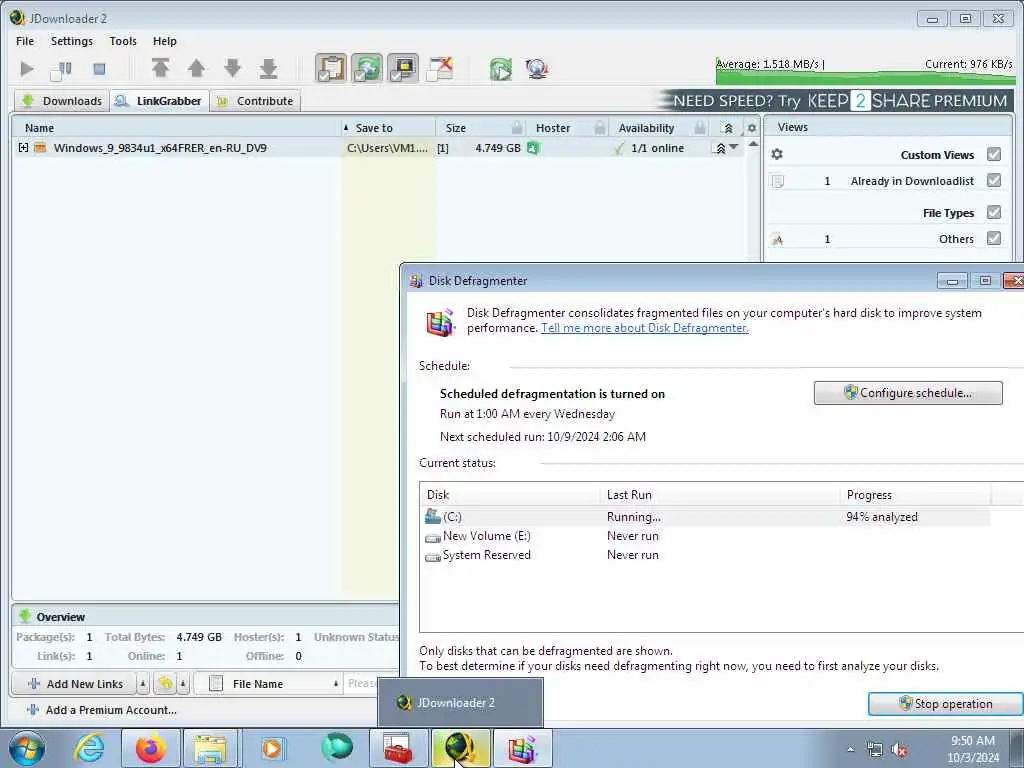Open dropdown arrow beside yellow clear icon
This screenshot has width=1024, height=768.
[x=184, y=684]
